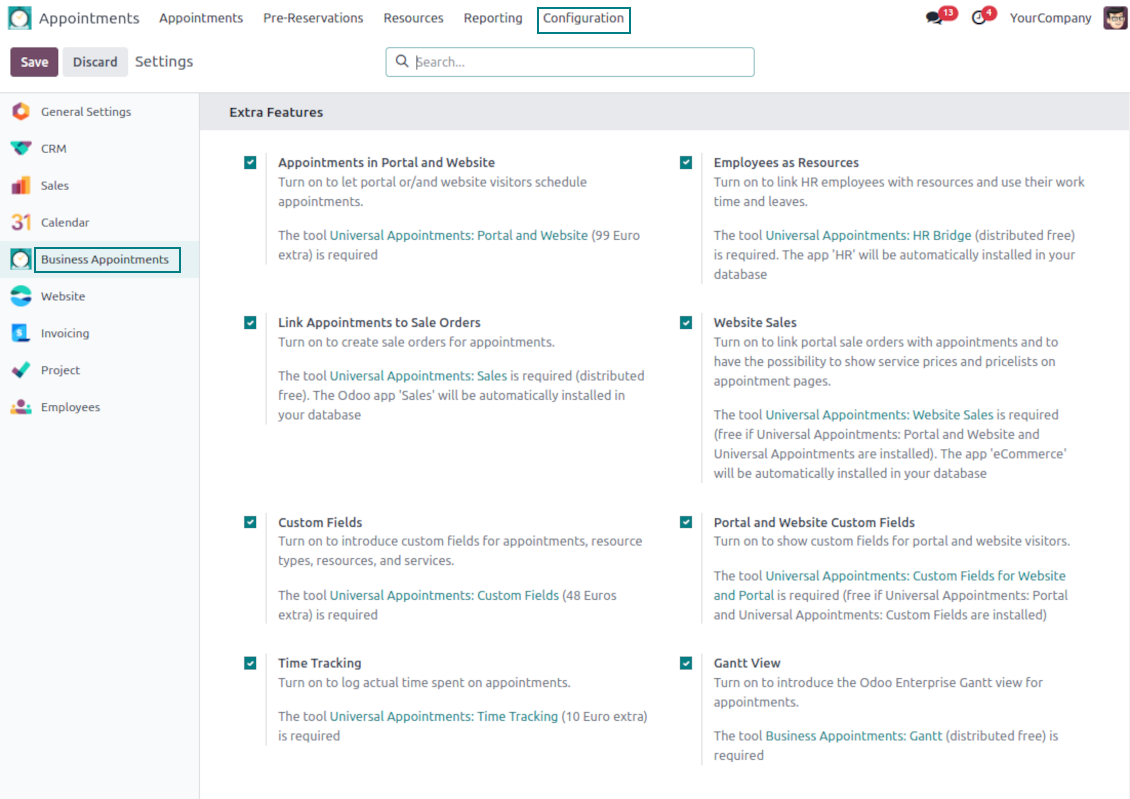Turn off the Gantt View checkbox
1130x799 pixels.
686,663
